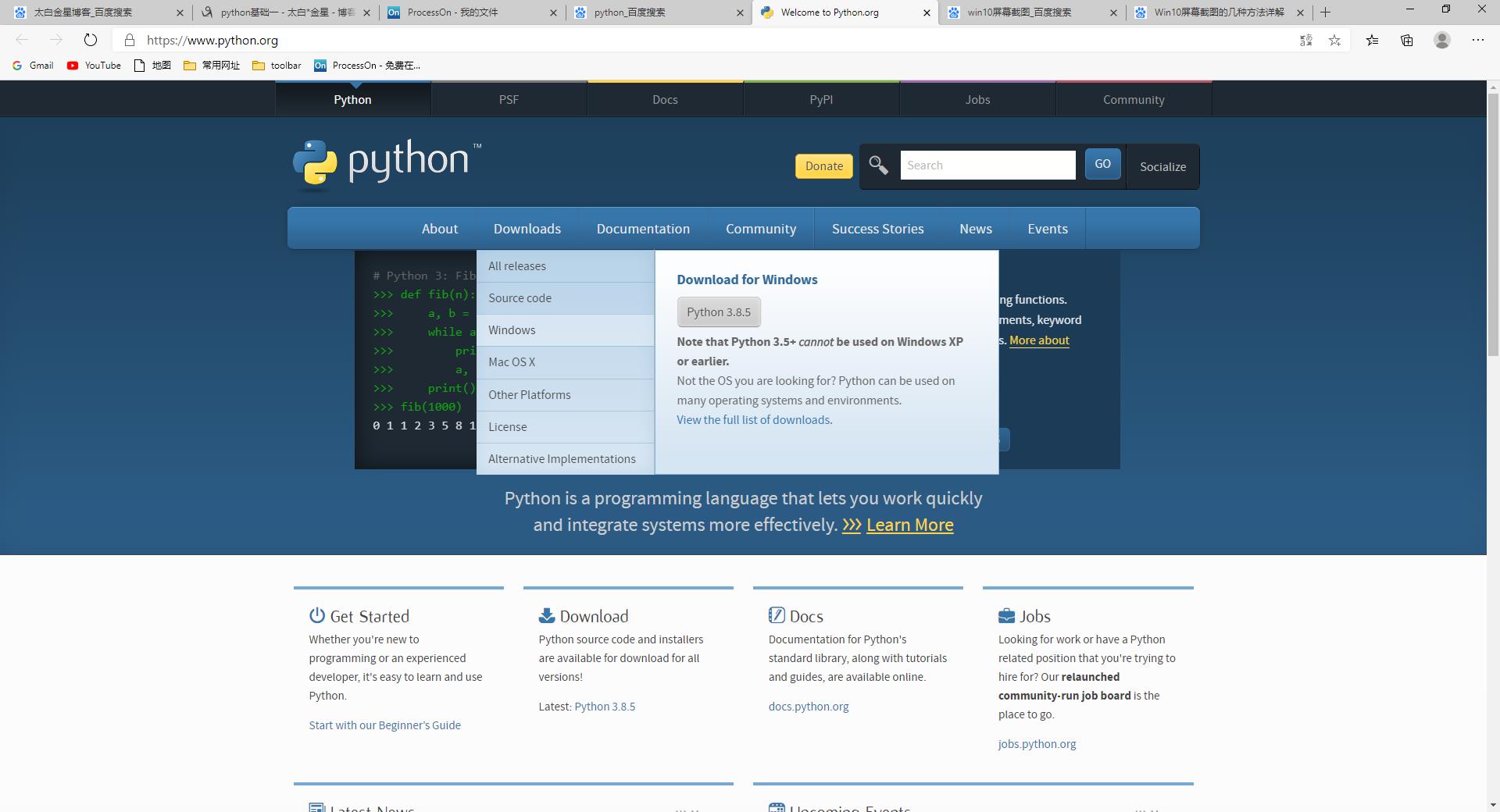Open the About navigation menu
This screenshot has width=1500, height=812.
point(440,229)
